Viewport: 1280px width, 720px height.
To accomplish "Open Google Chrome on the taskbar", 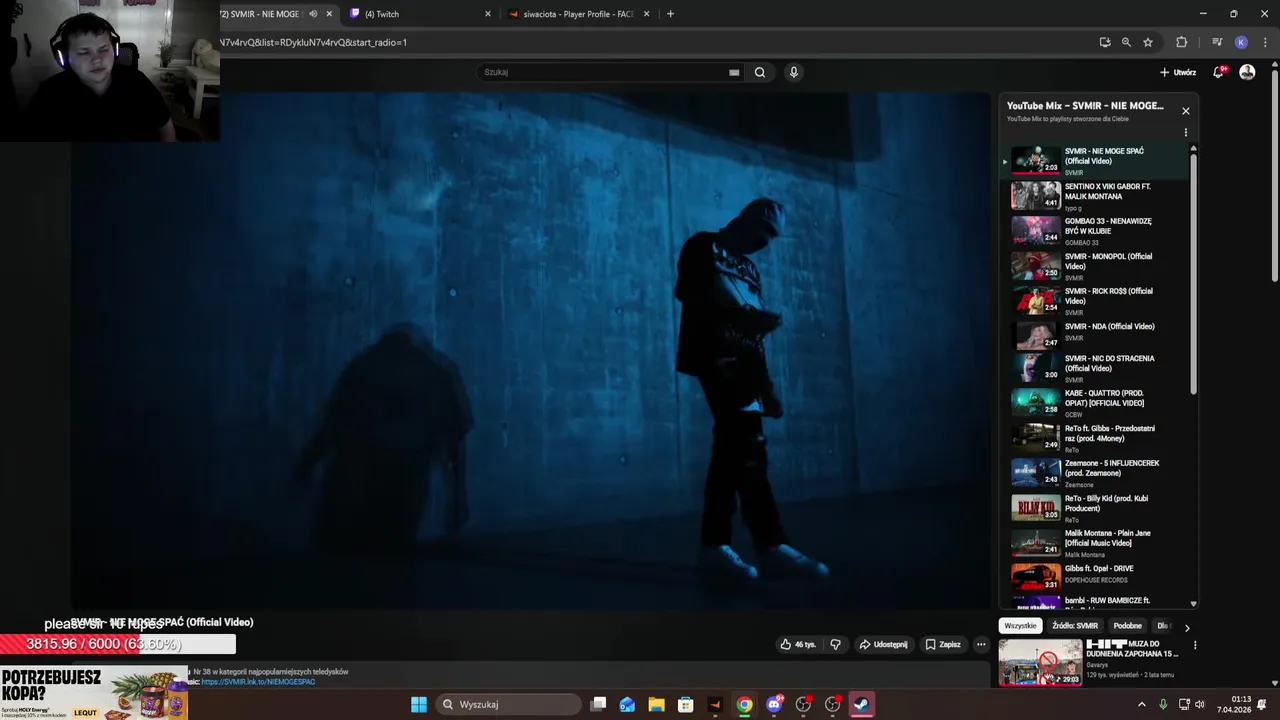I will pyautogui.click(x=744, y=704).
